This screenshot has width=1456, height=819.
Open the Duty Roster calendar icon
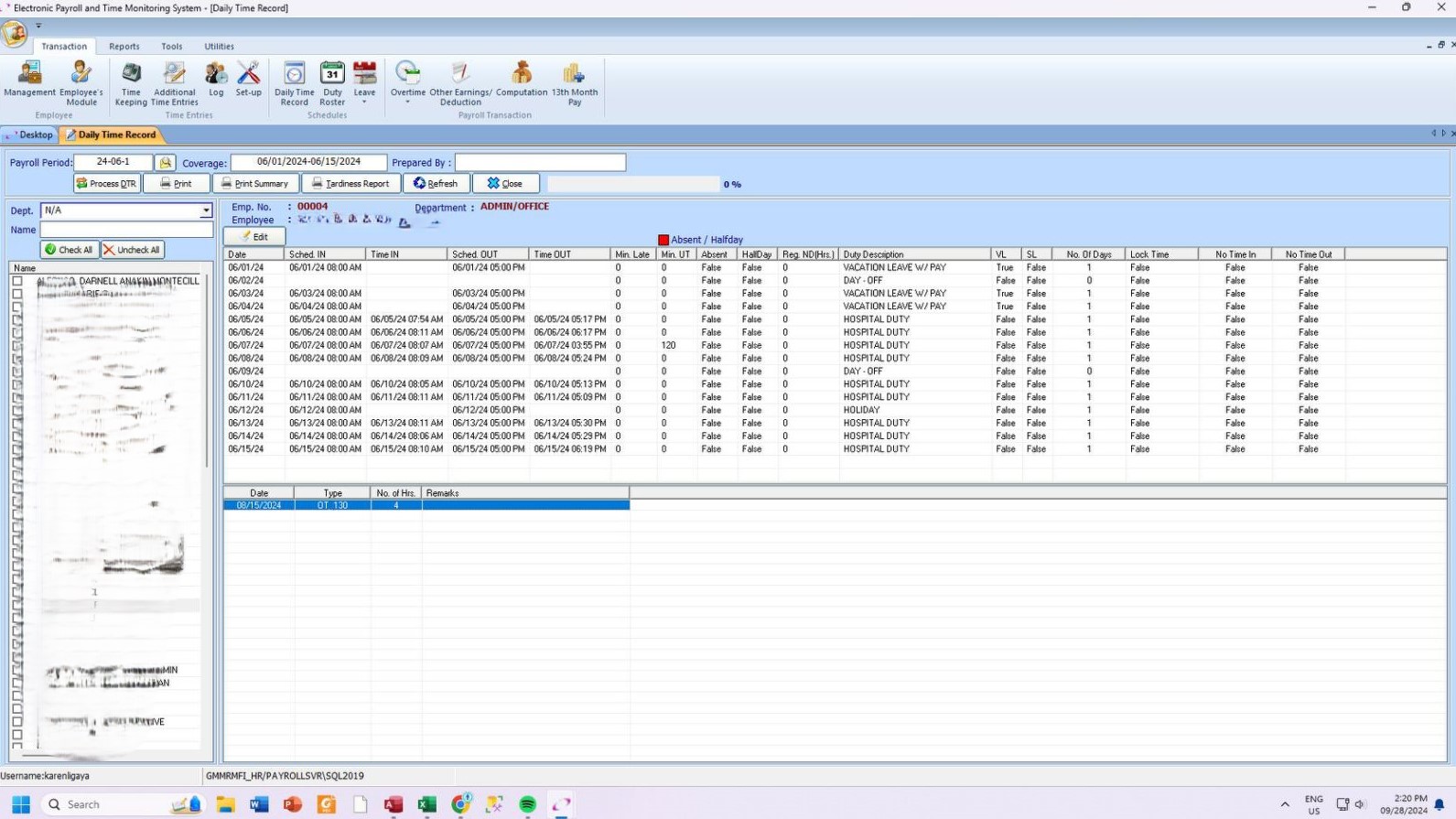click(332, 83)
